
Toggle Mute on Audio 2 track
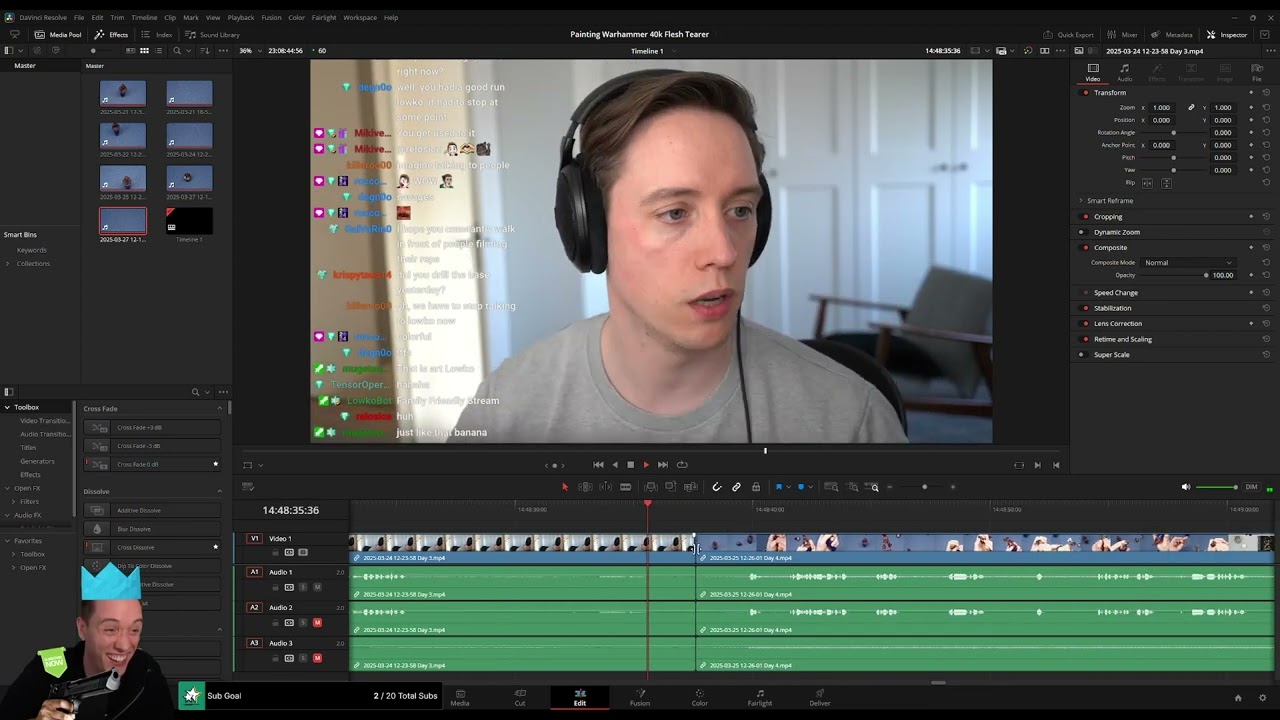[x=317, y=623]
